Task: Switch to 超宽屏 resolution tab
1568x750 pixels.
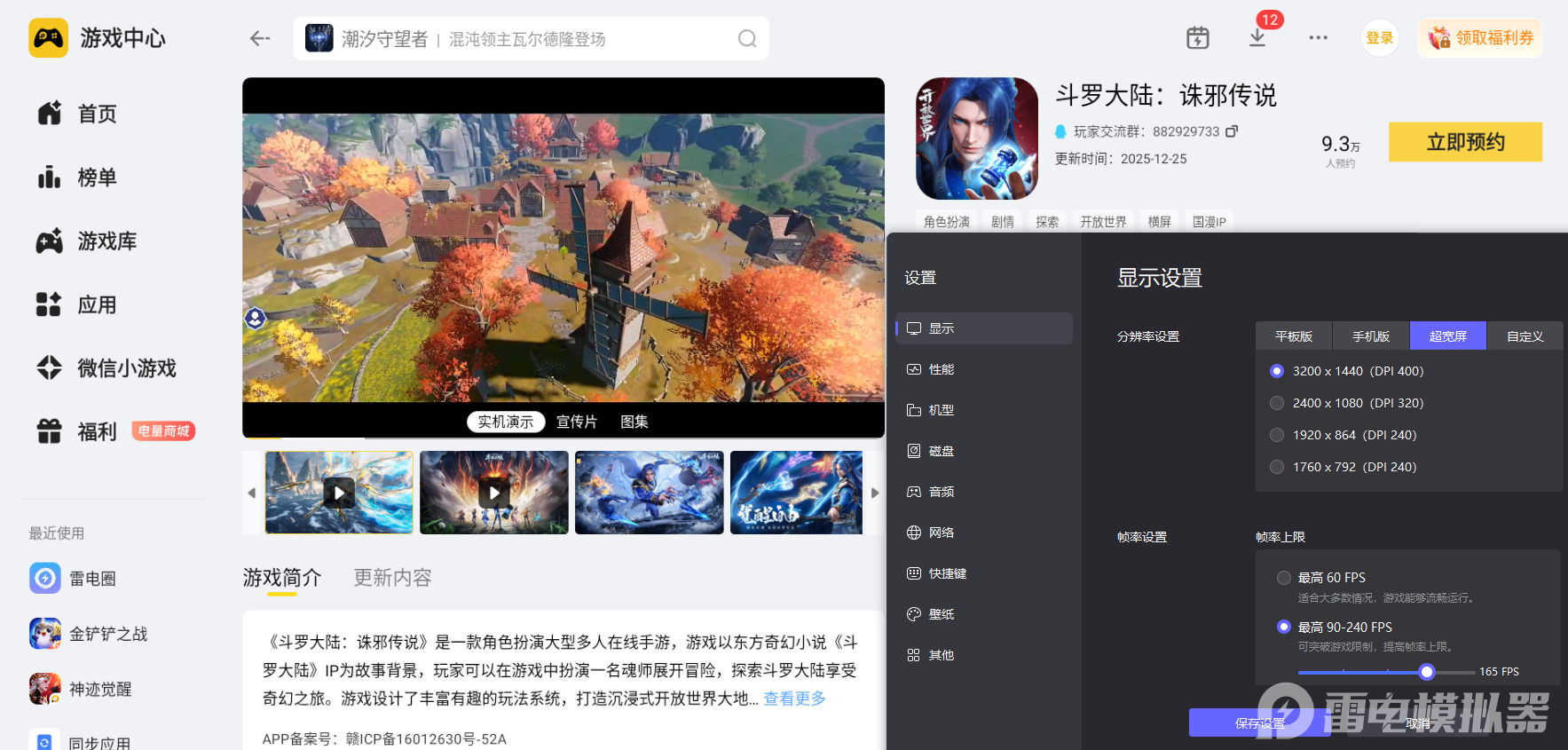Action: tap(1448, 336)
